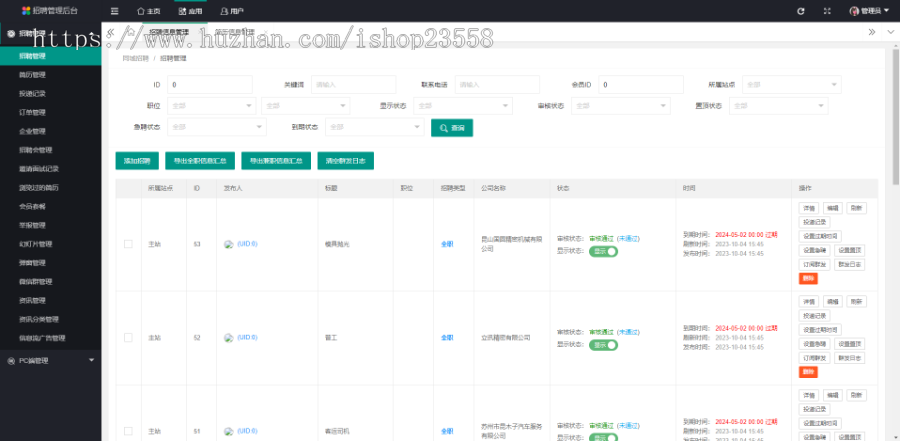This screenshot has height=441, width=900.
Task: Click the 添加招聘 button
Action: coord(137,160)
